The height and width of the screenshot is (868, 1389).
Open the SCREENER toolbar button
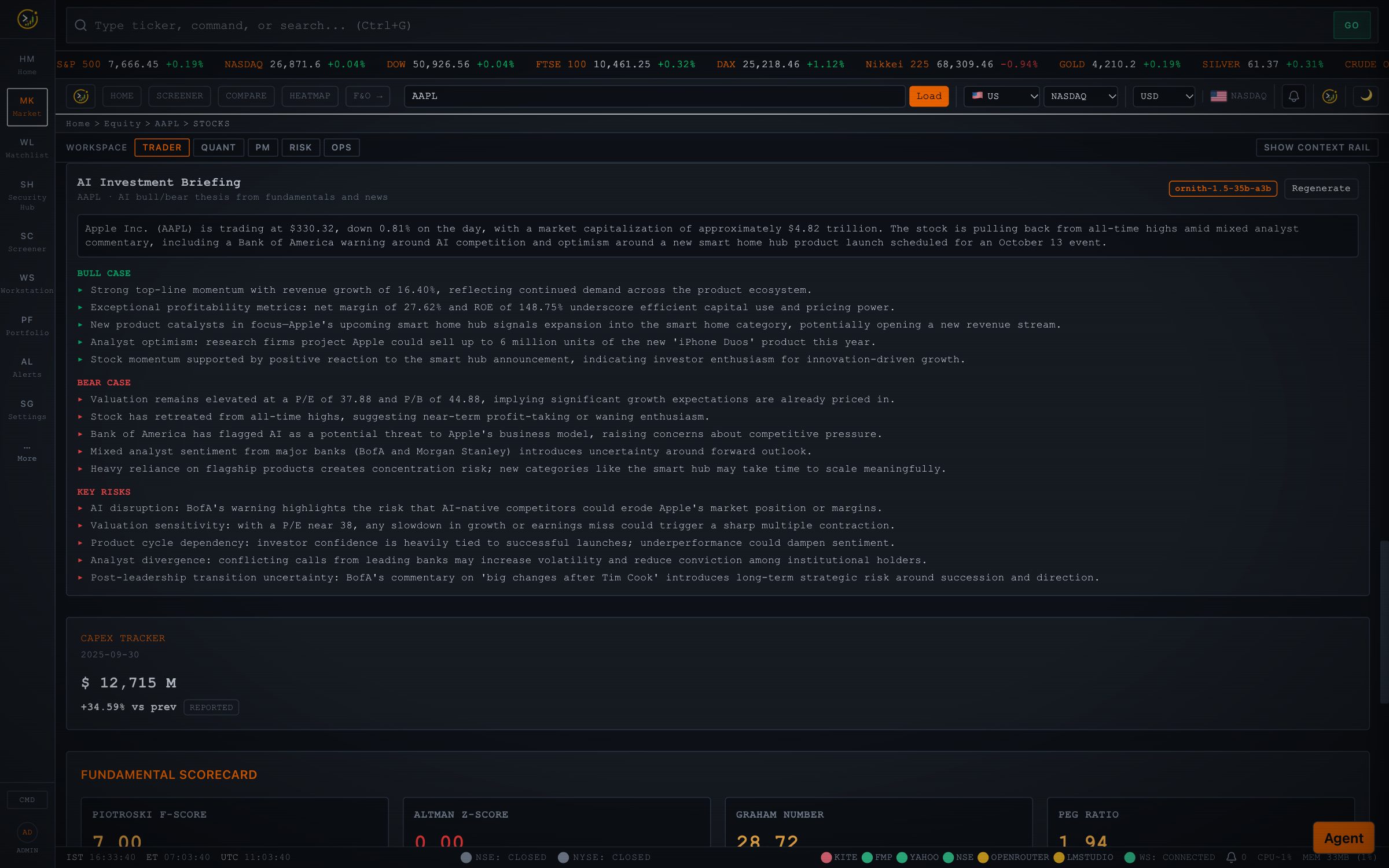click(179, 96)
